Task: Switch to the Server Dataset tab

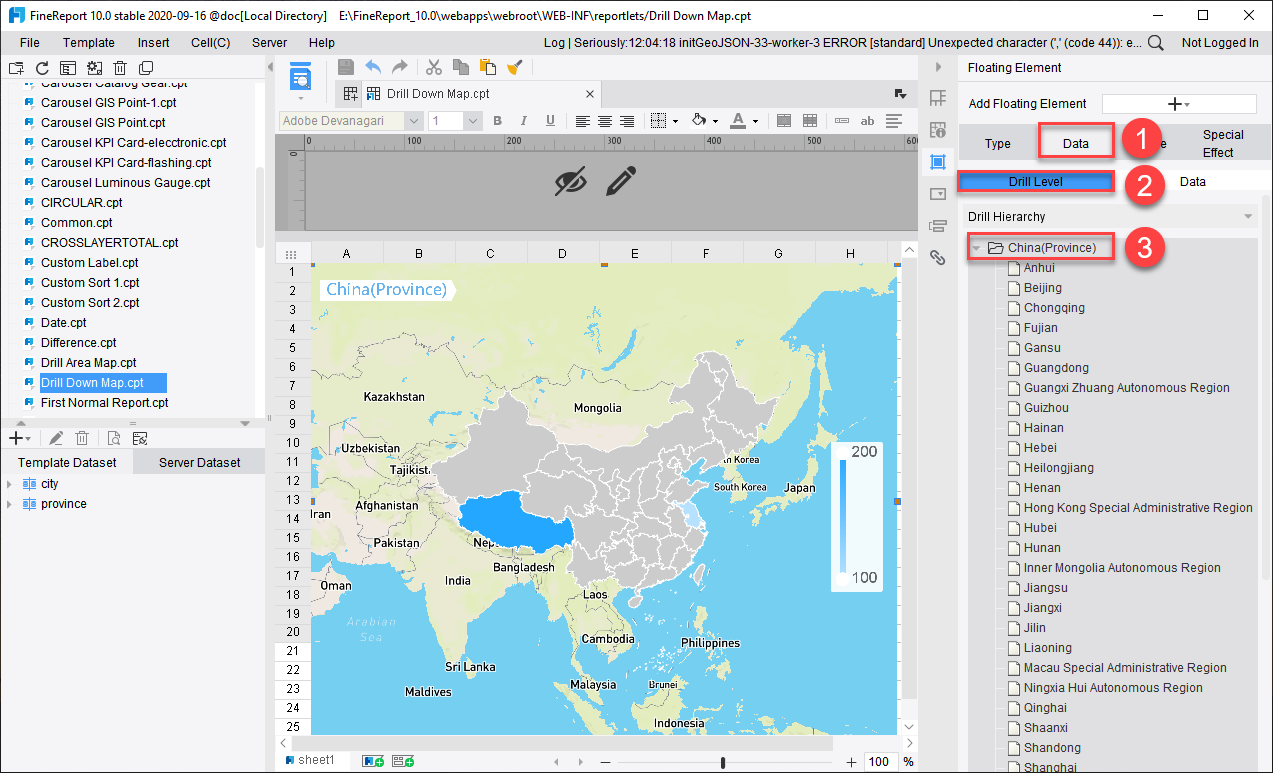Action: pyautogui.click(x=197, y=461)
